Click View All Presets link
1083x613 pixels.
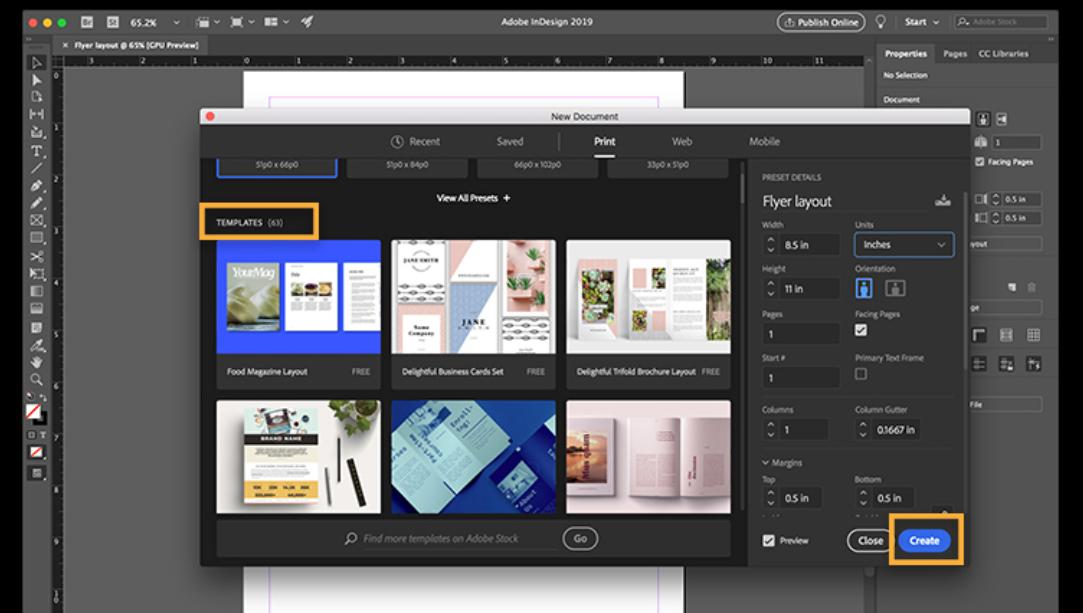pyautogui.click(x=473, y=198)
